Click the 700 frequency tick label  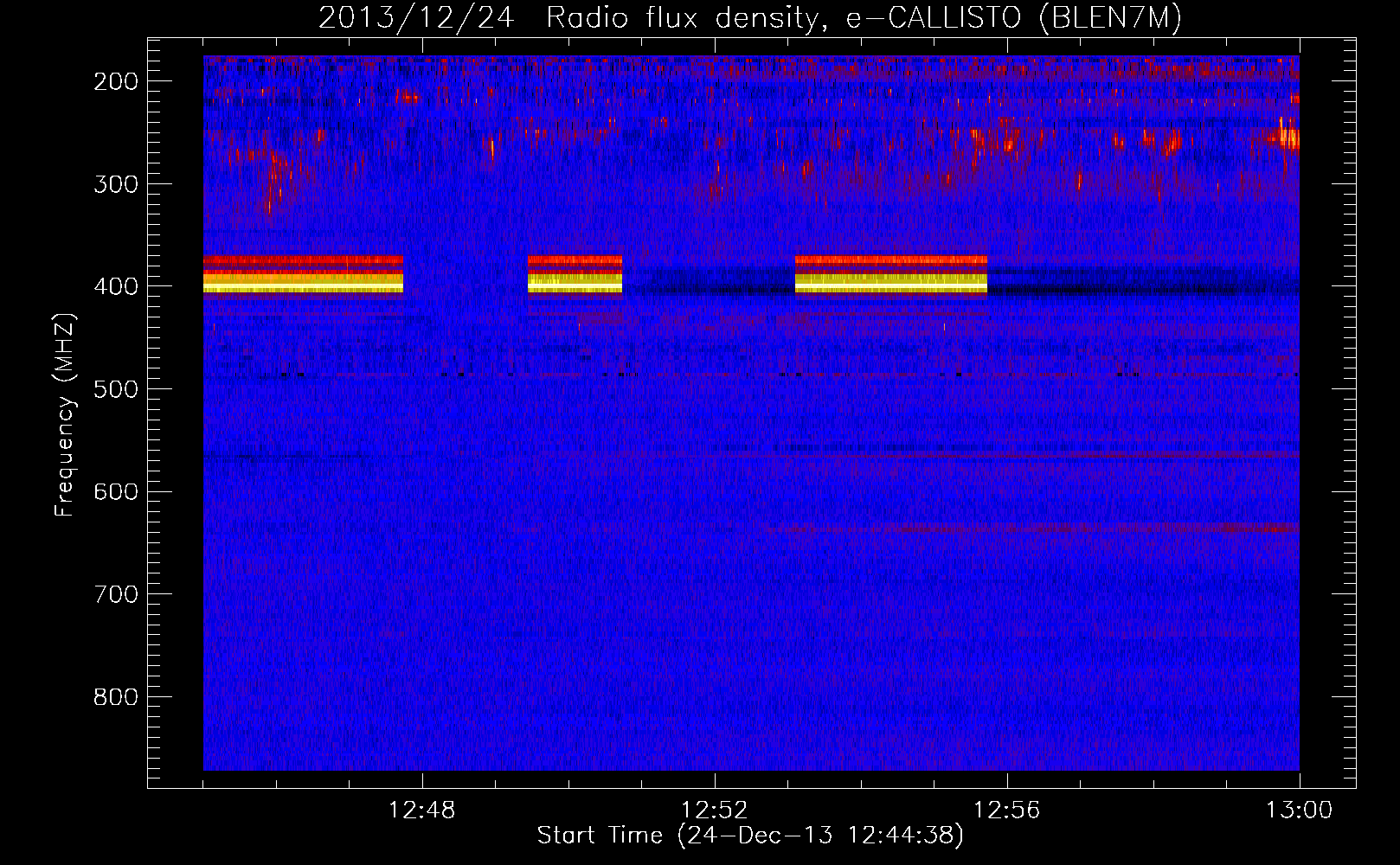(116, 594)
